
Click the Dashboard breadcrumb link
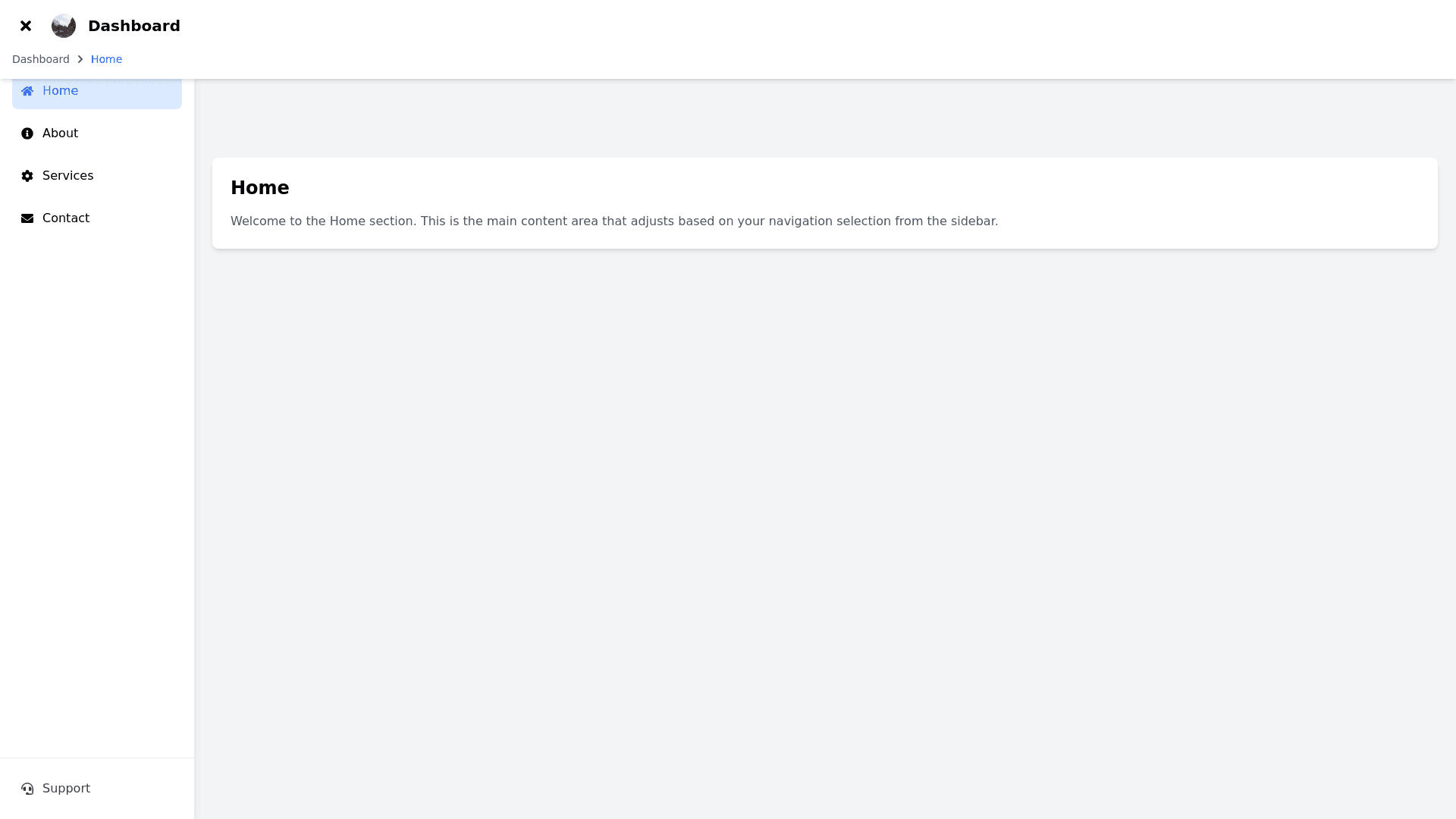(41, 59)
